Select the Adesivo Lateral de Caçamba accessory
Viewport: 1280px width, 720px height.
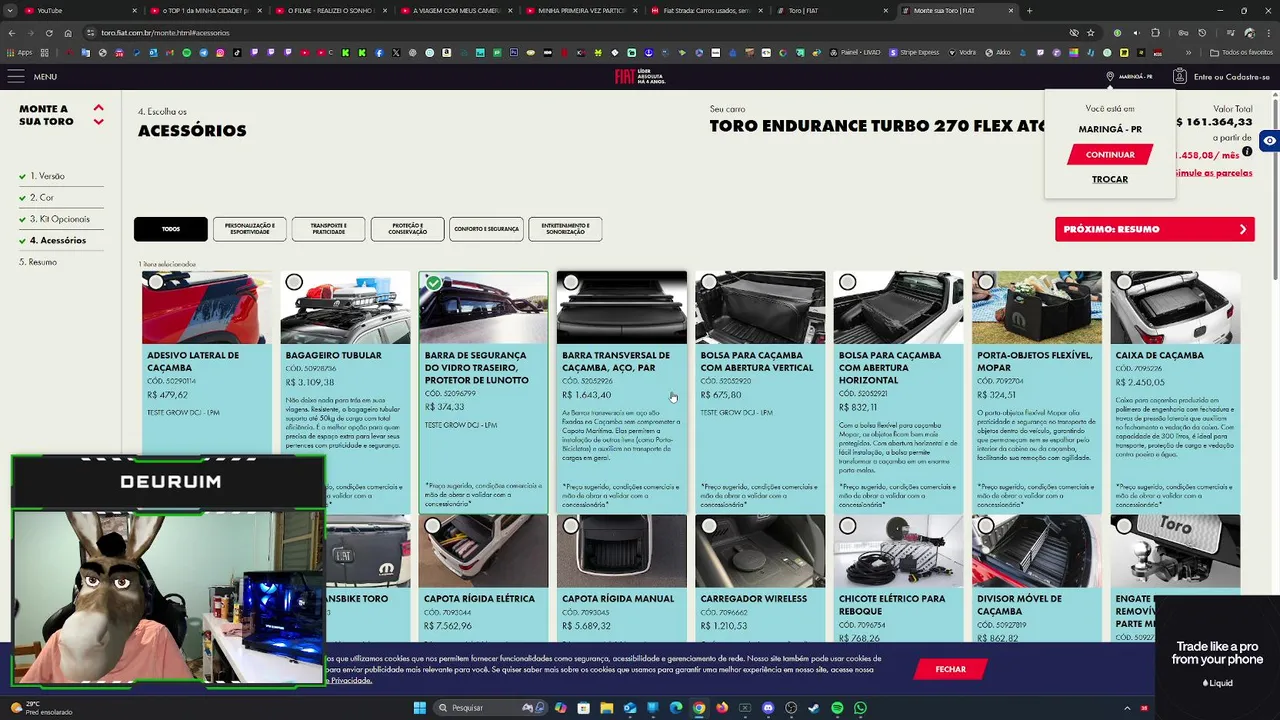coord(156,282)
